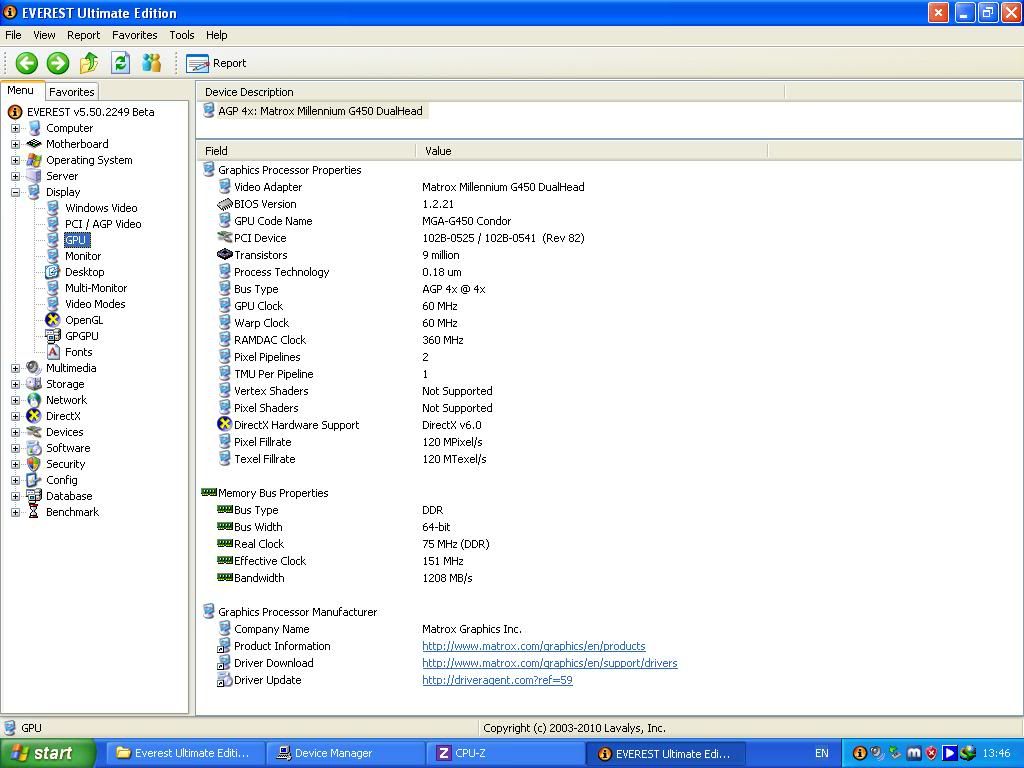This screenshot has width=1024, height=768.
Task: Click the Storage icon in the tree
Action: click(x=34, y=384)
